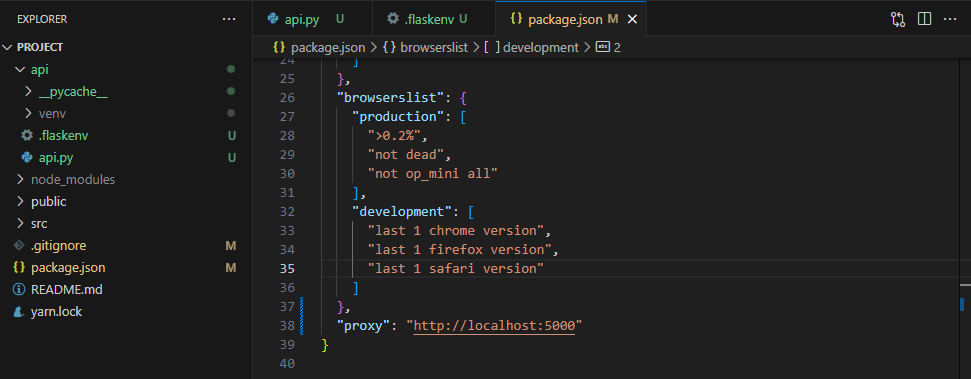Open .flaskenv file in explorer tree
The height and width of the screenshot is (379, 971).
[126, 136]
